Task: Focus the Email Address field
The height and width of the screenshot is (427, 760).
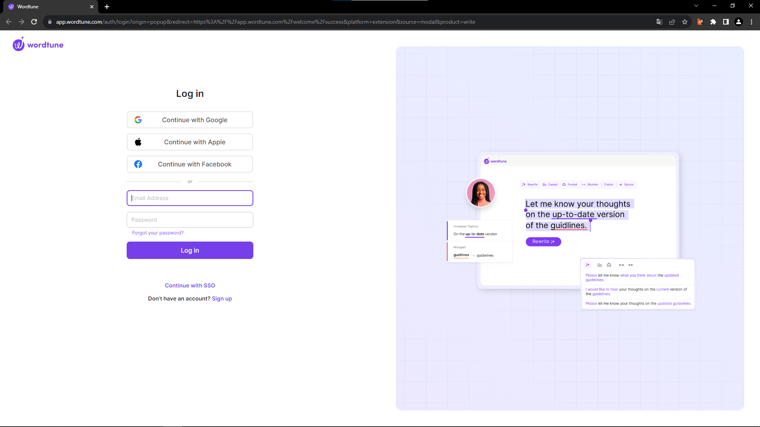Action: tap(190, 198)
